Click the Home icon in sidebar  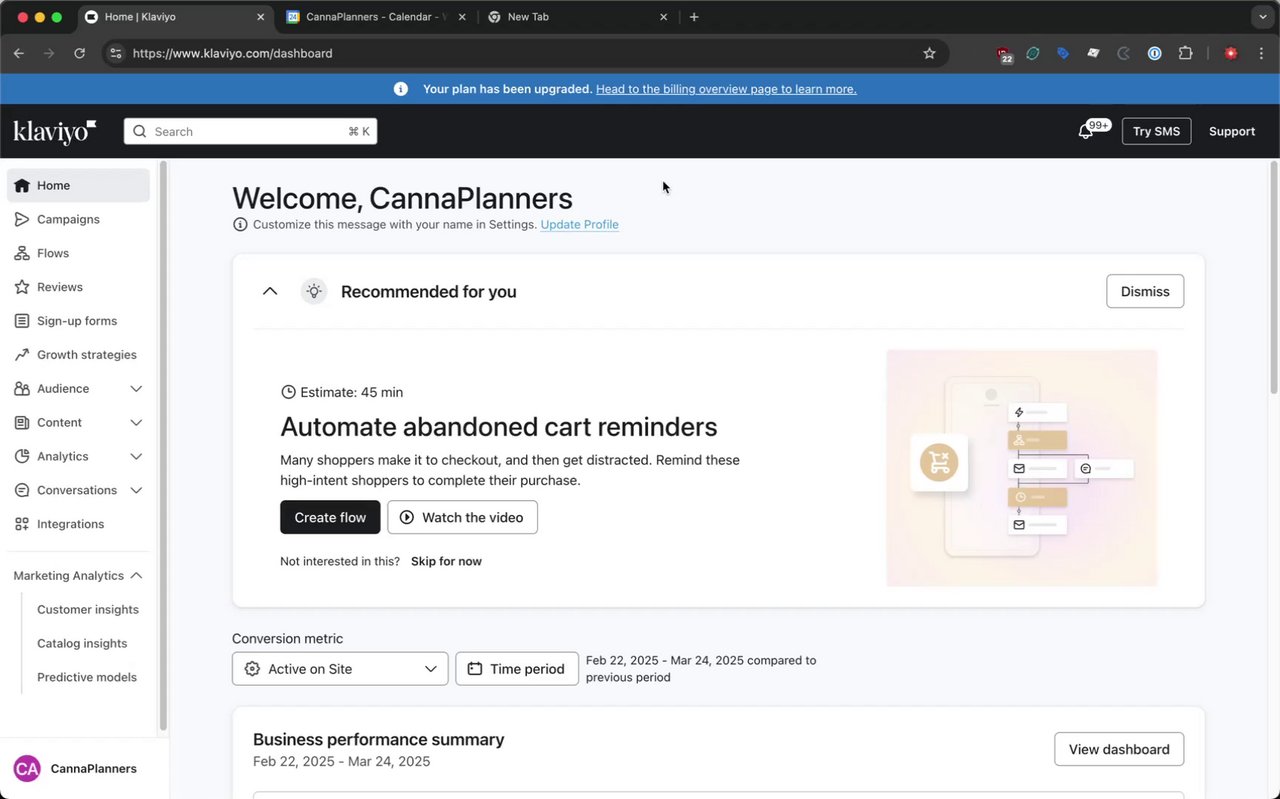(22, 185)
